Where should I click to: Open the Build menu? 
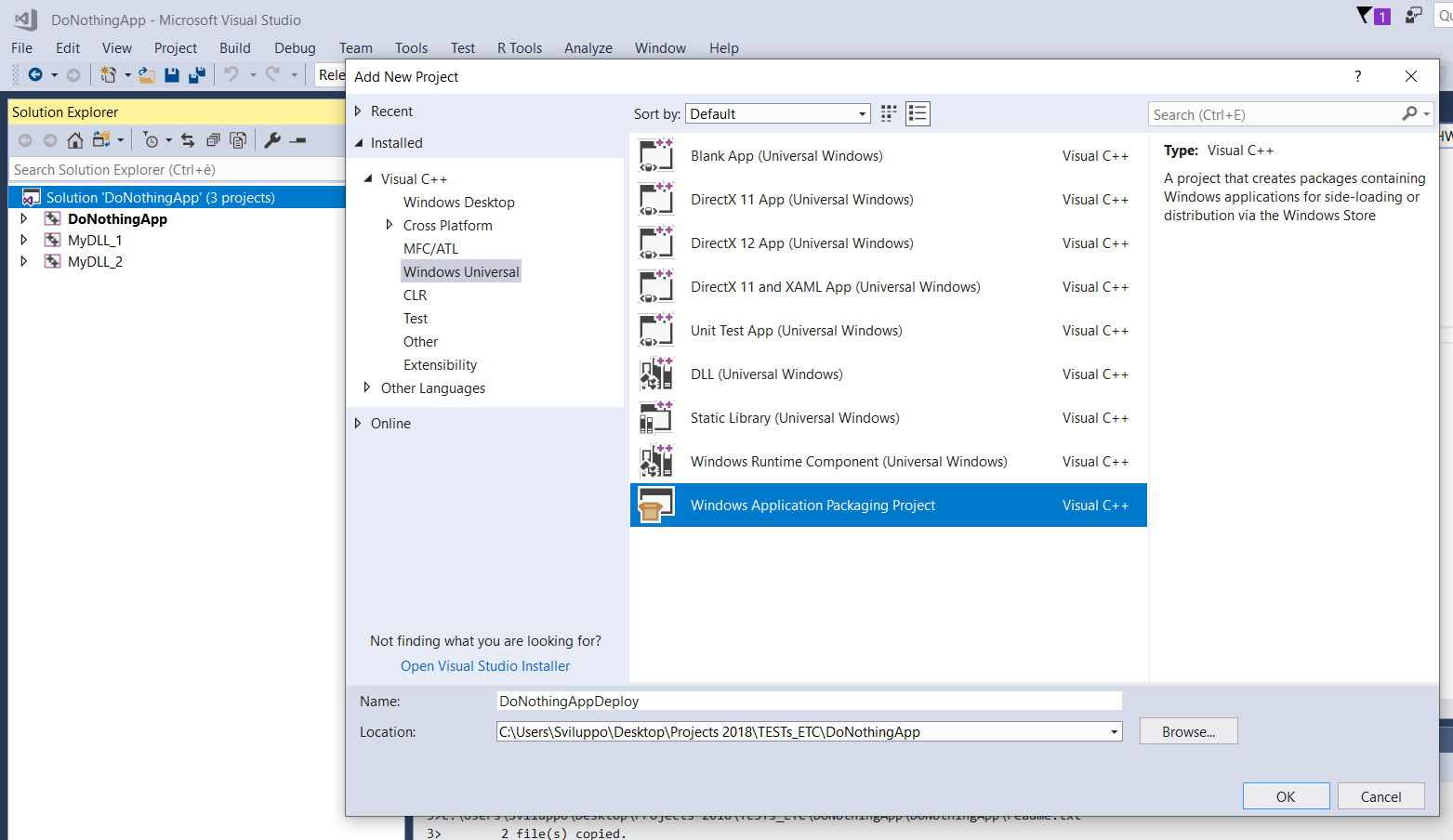pyautogui.click(x=235, y=47)
